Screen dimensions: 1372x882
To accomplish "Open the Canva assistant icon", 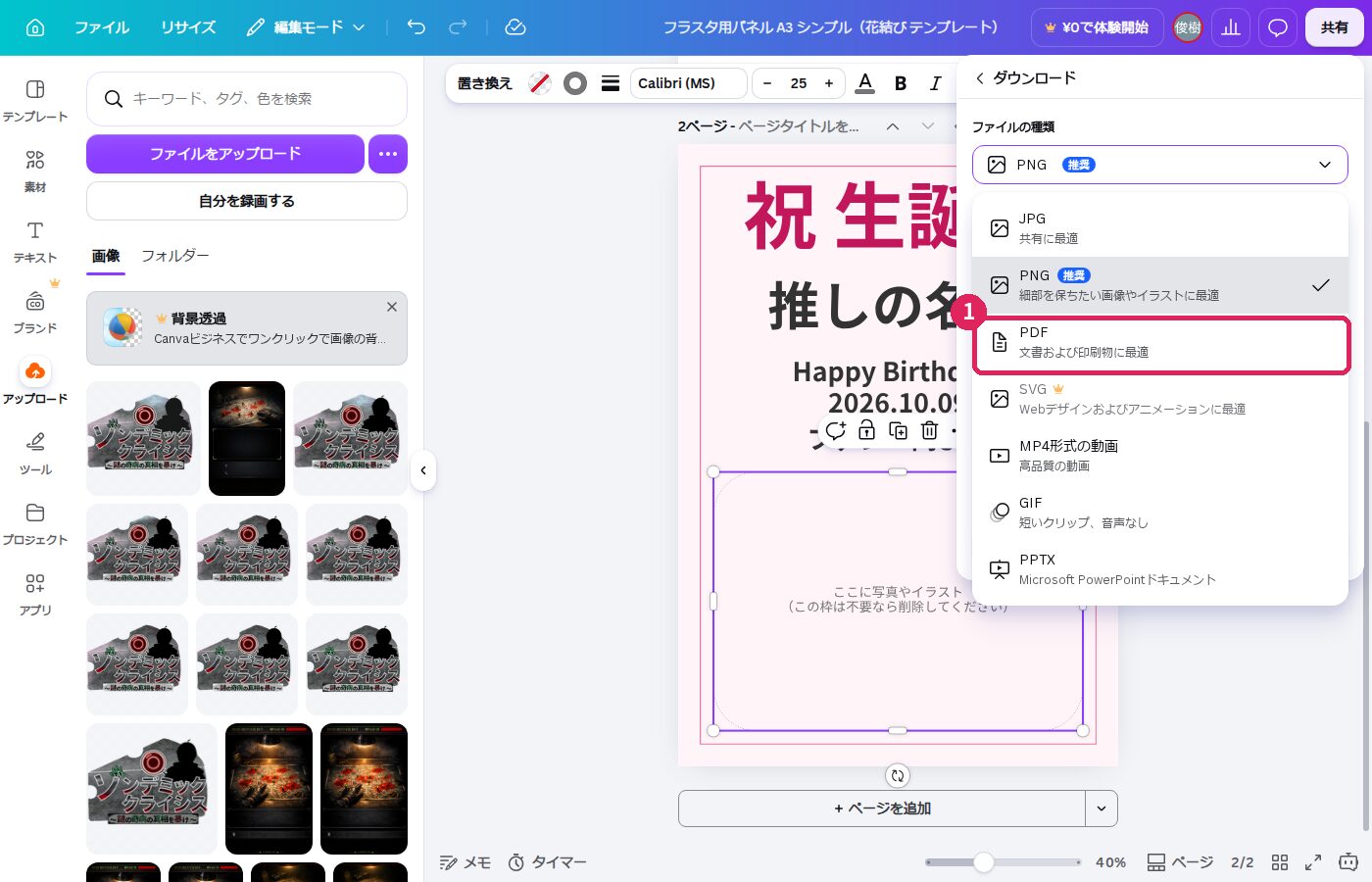I will coord(1348,862).
